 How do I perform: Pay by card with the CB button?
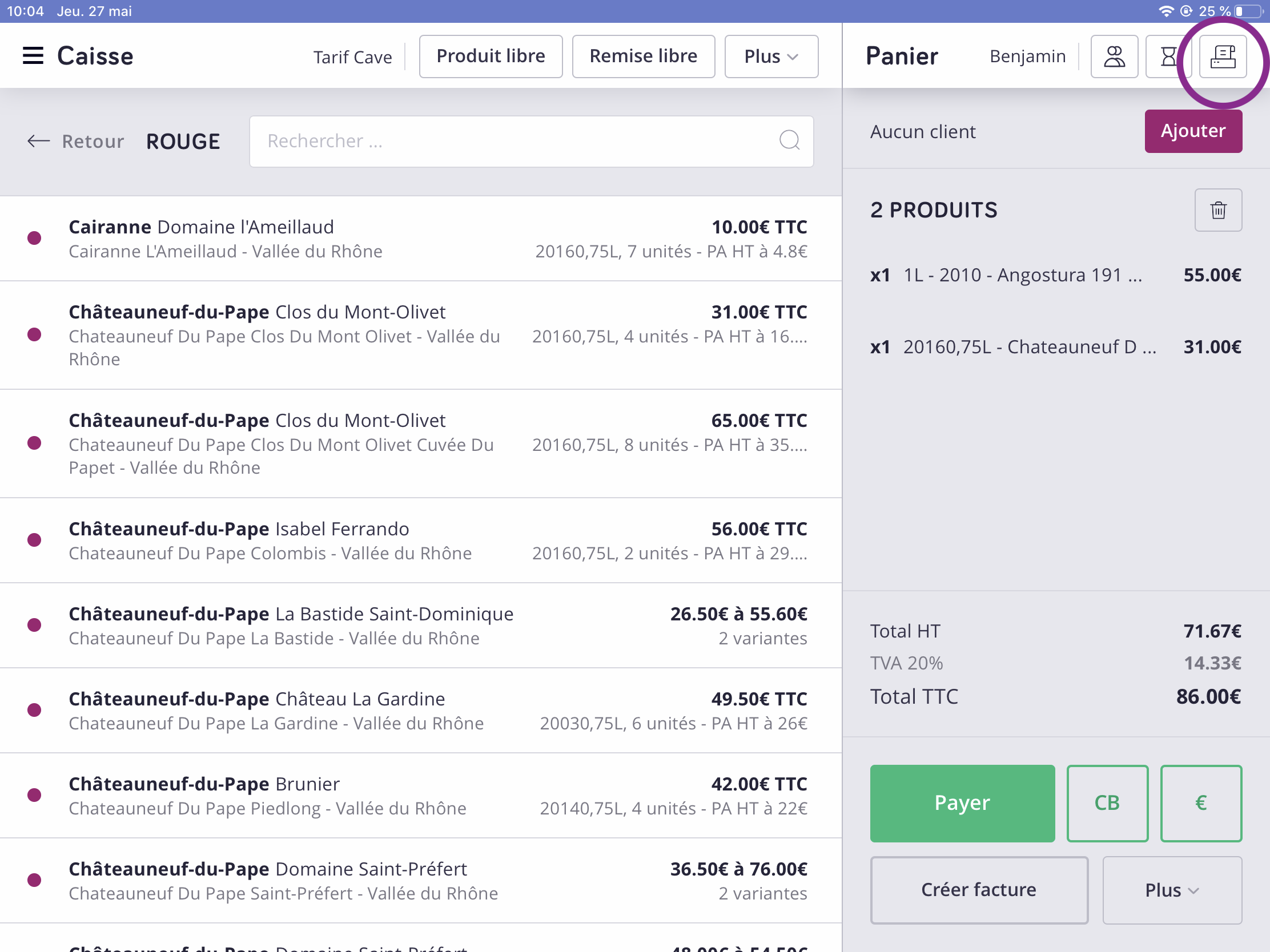tap(1107, 804)
